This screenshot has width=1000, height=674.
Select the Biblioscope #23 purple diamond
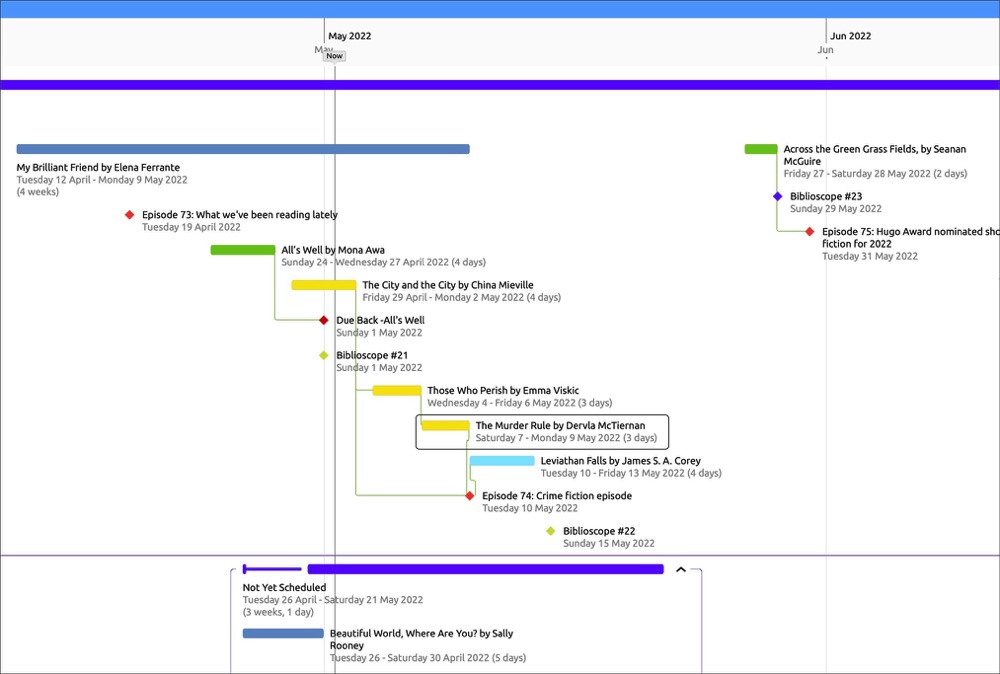[778, 197]
